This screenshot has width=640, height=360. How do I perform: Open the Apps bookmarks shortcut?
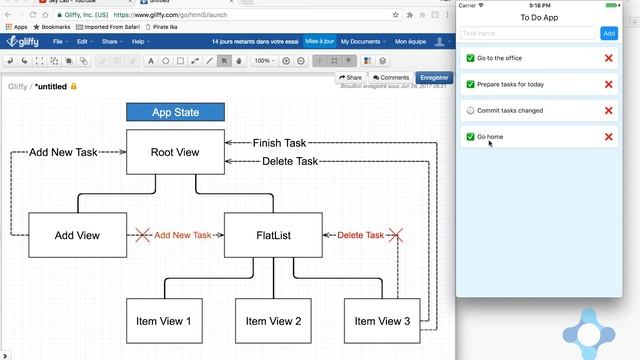click(x=16, y=27)
